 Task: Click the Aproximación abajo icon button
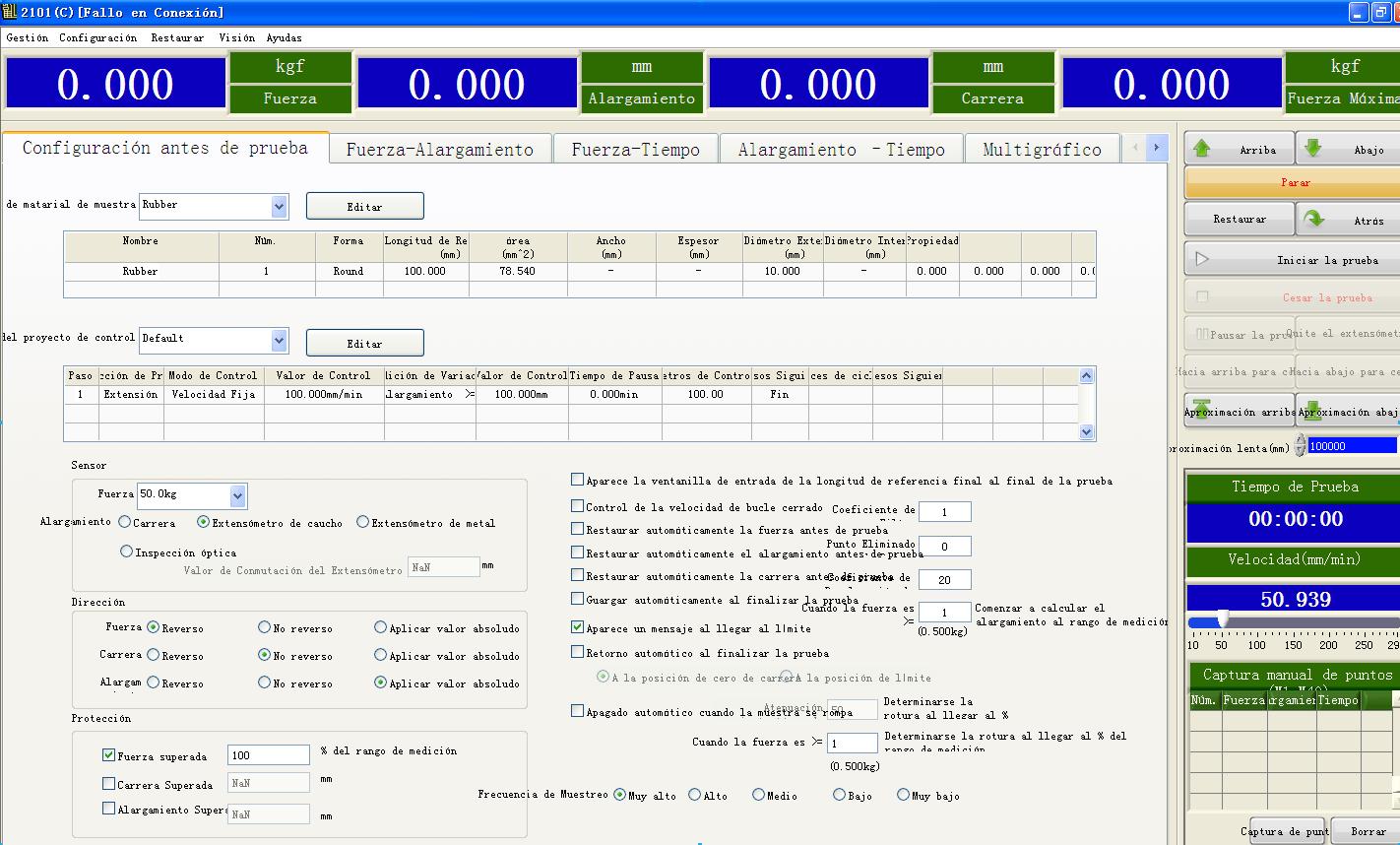point(1347,412)
